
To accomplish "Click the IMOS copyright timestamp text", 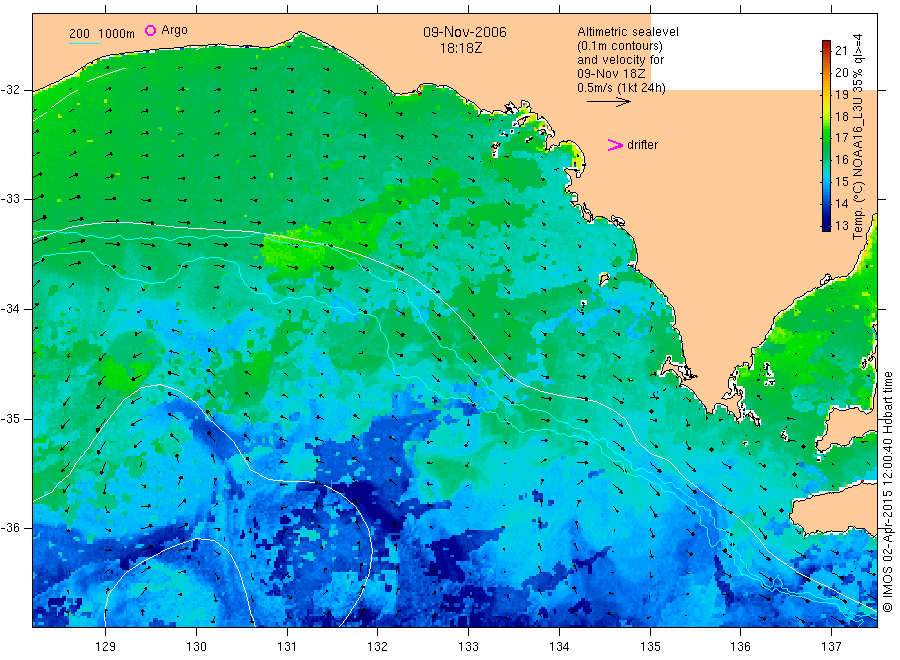I will (887, 491).
